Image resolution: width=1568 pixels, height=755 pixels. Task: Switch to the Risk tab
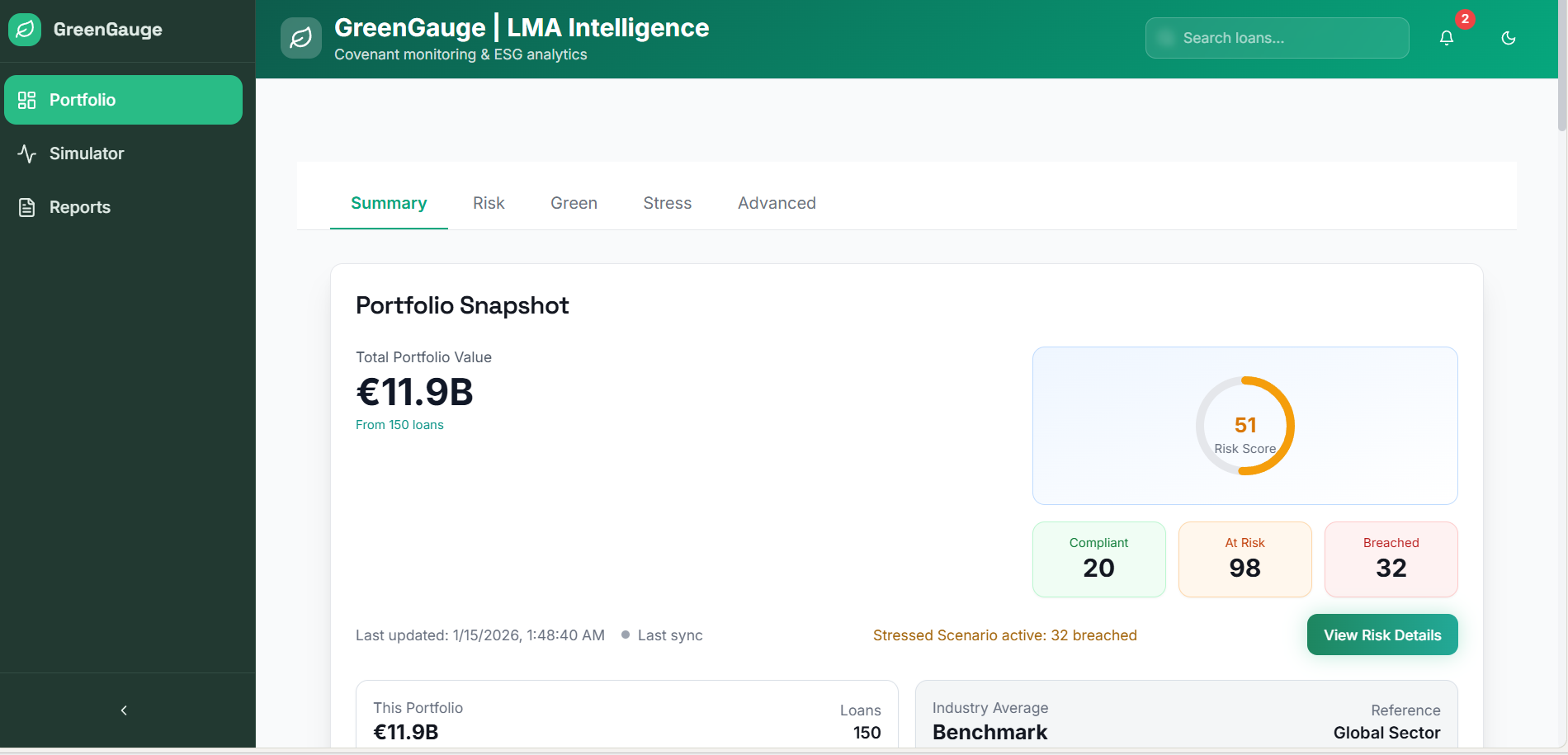tap(489, 203)
